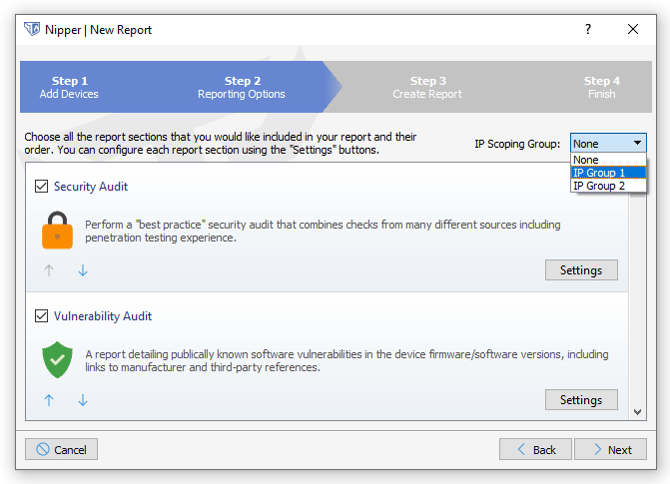Click the orange padlock Security Audit icon
This screenshot has height=484, width=670.
pyautogui.click(x=57, y=229)
